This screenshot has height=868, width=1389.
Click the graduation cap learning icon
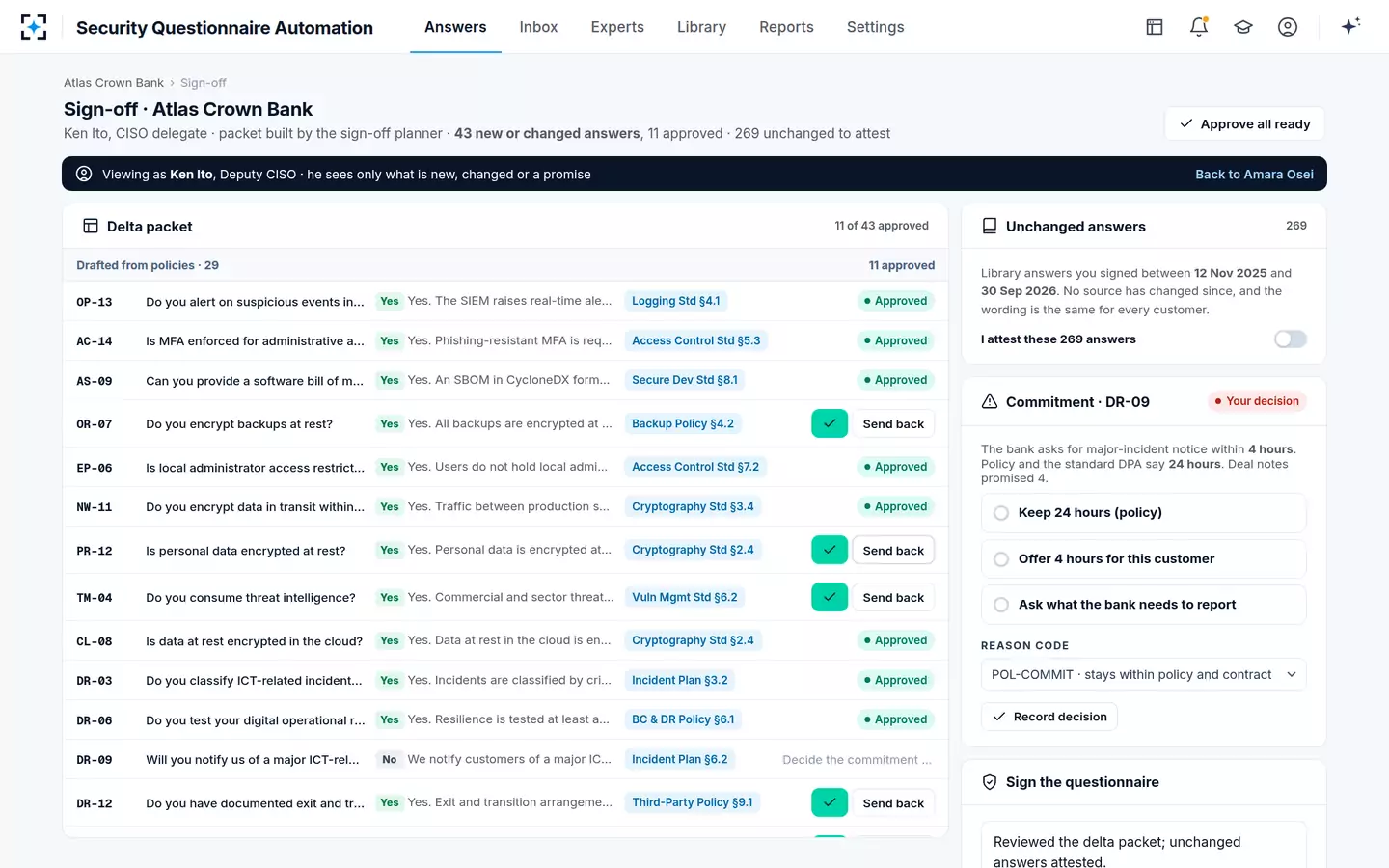point(1243,27)
